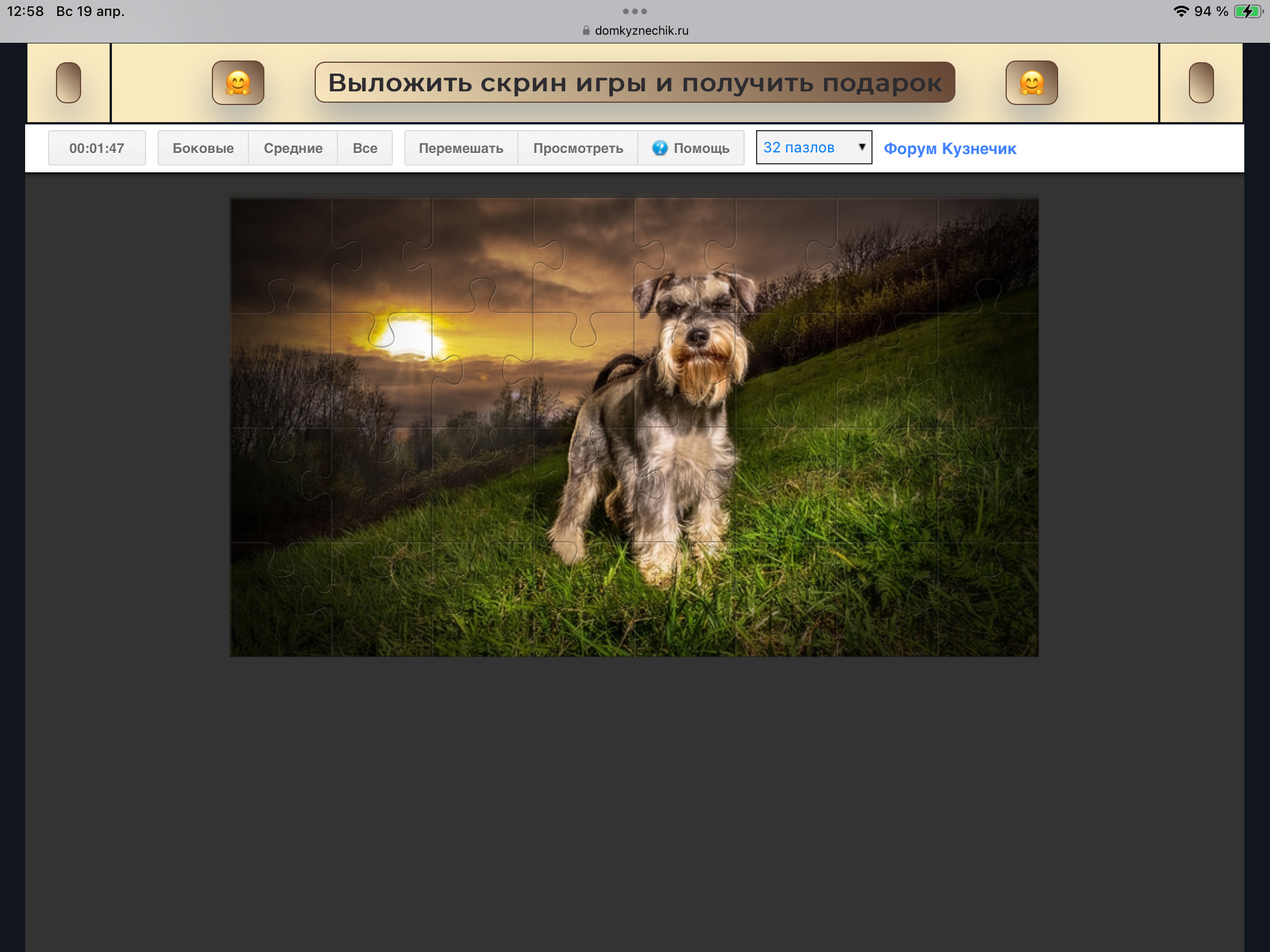The height and width of the screenshot is (952, 1270).
Task: Tap the right rounded pill button
Action: [1200, 83]
